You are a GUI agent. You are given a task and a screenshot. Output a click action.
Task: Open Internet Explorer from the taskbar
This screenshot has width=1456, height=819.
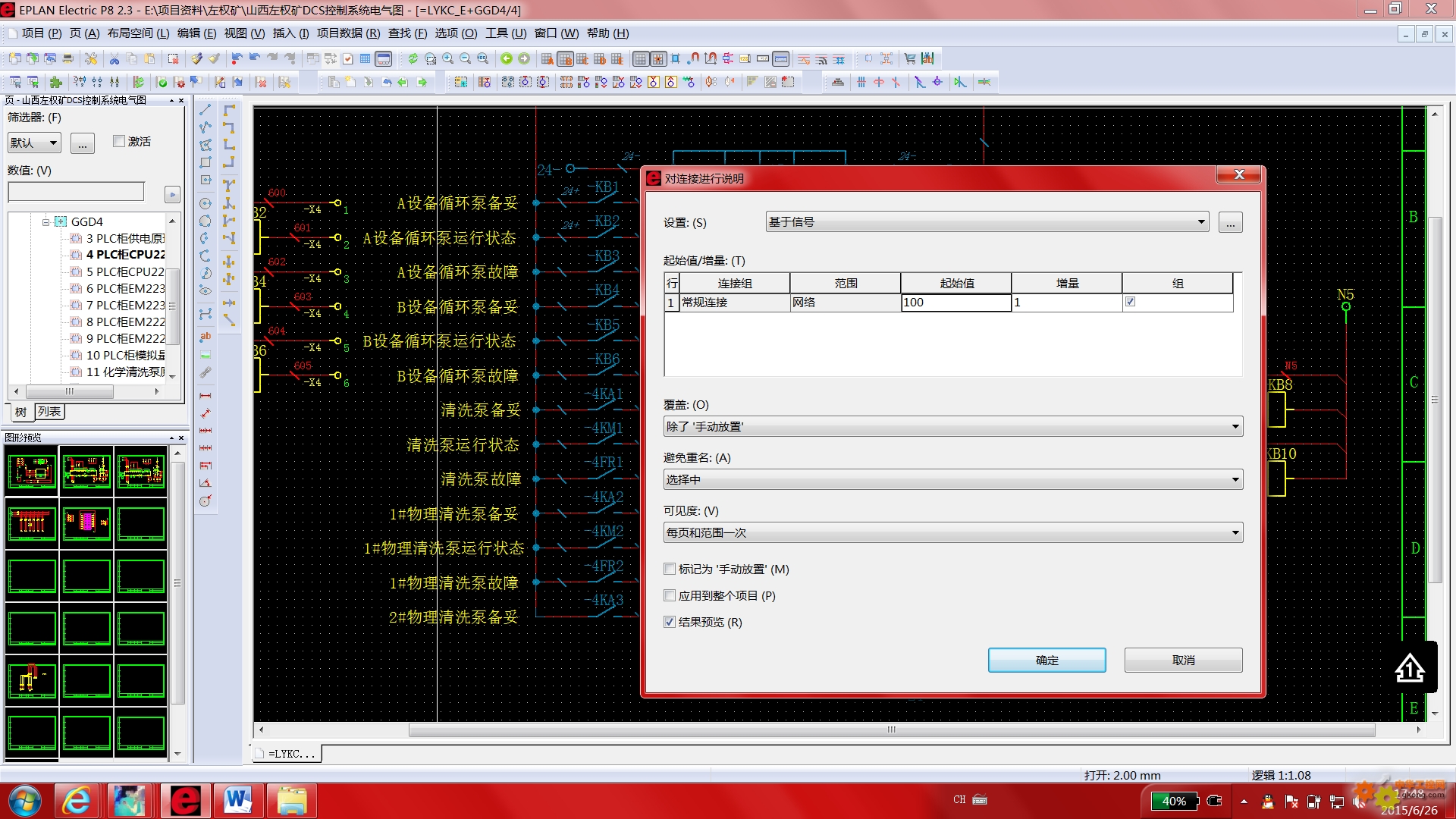point(77,801)
